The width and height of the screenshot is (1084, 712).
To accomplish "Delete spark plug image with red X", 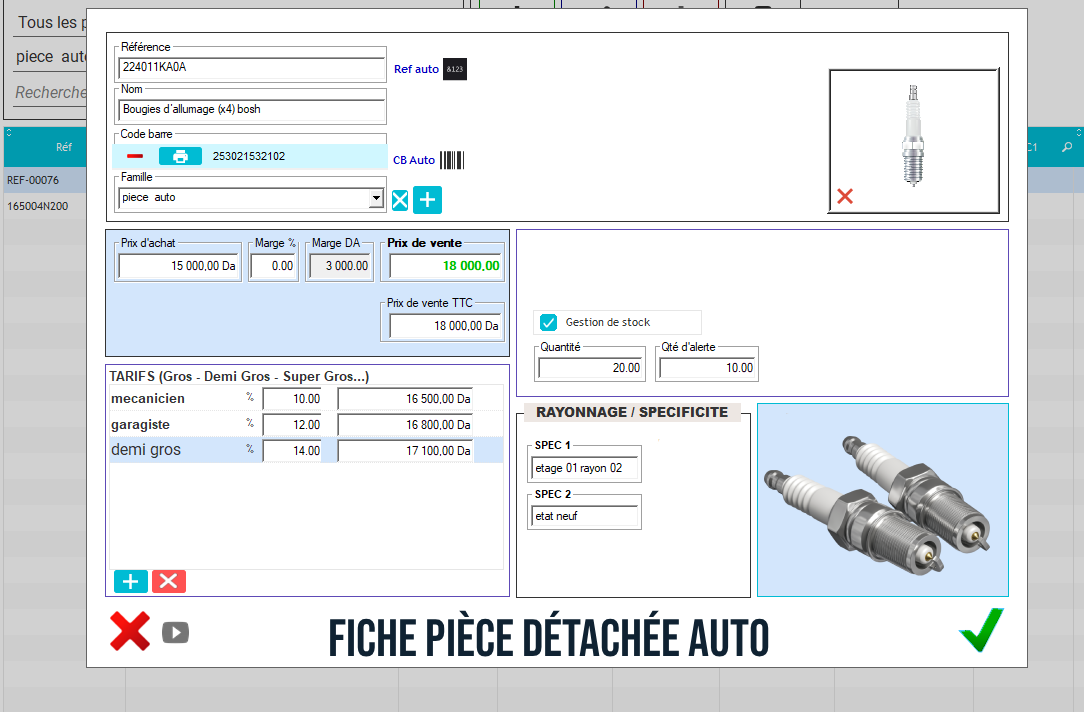I will tap(845, 196).
